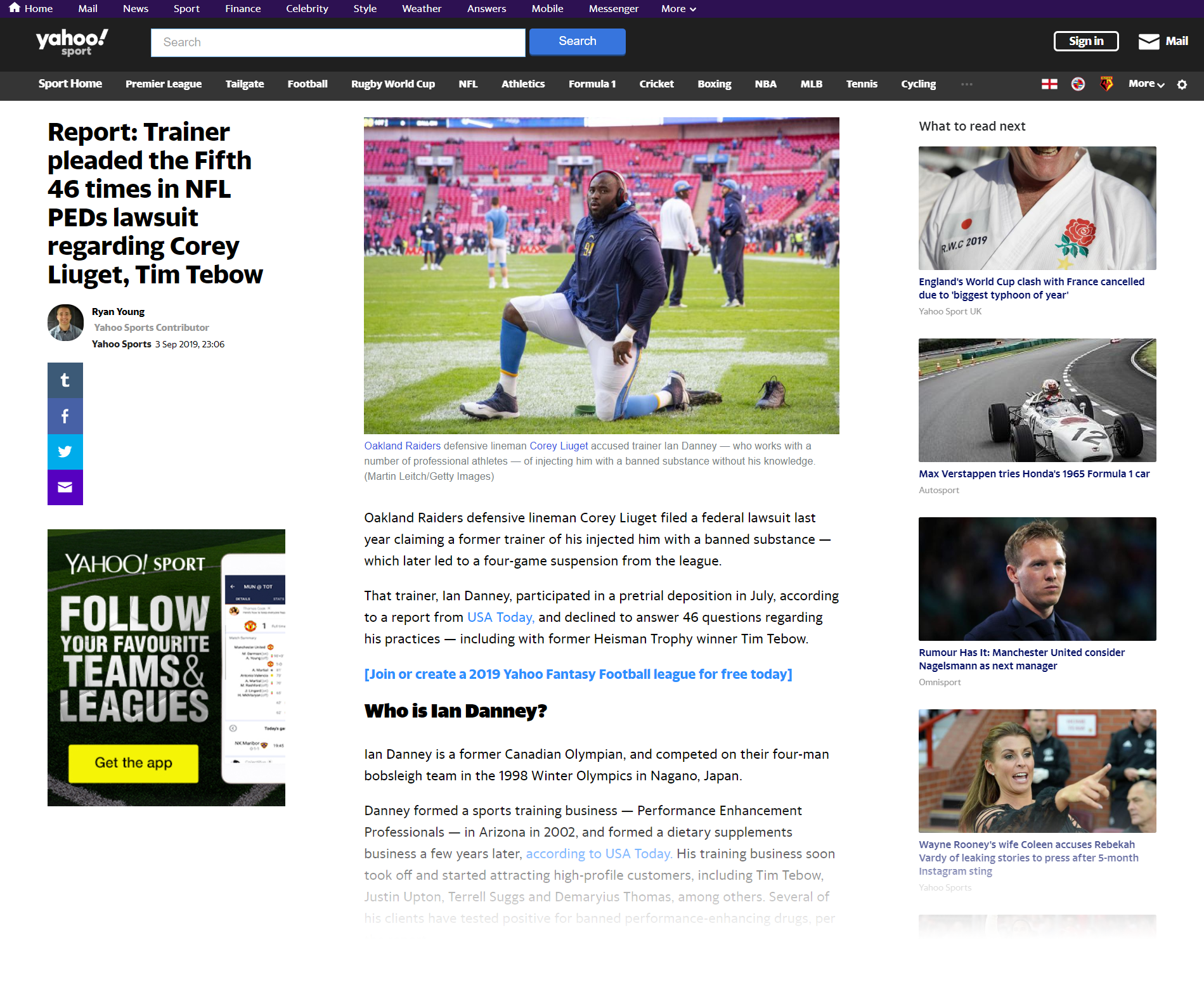Screen dimensions: 1204x992
Task: Open Messenger in the top bar
Action: (x=613, y=9)
